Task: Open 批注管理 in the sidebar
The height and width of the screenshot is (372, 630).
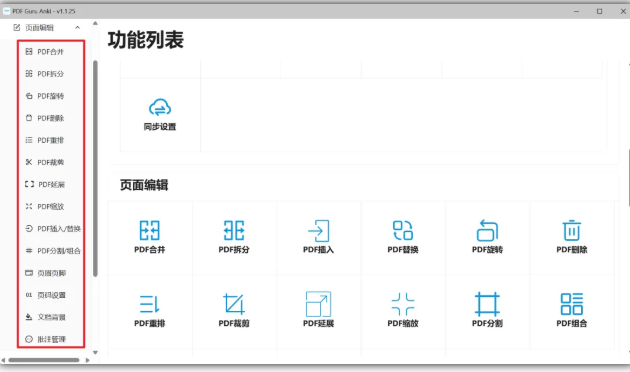Action: [45, 339]
